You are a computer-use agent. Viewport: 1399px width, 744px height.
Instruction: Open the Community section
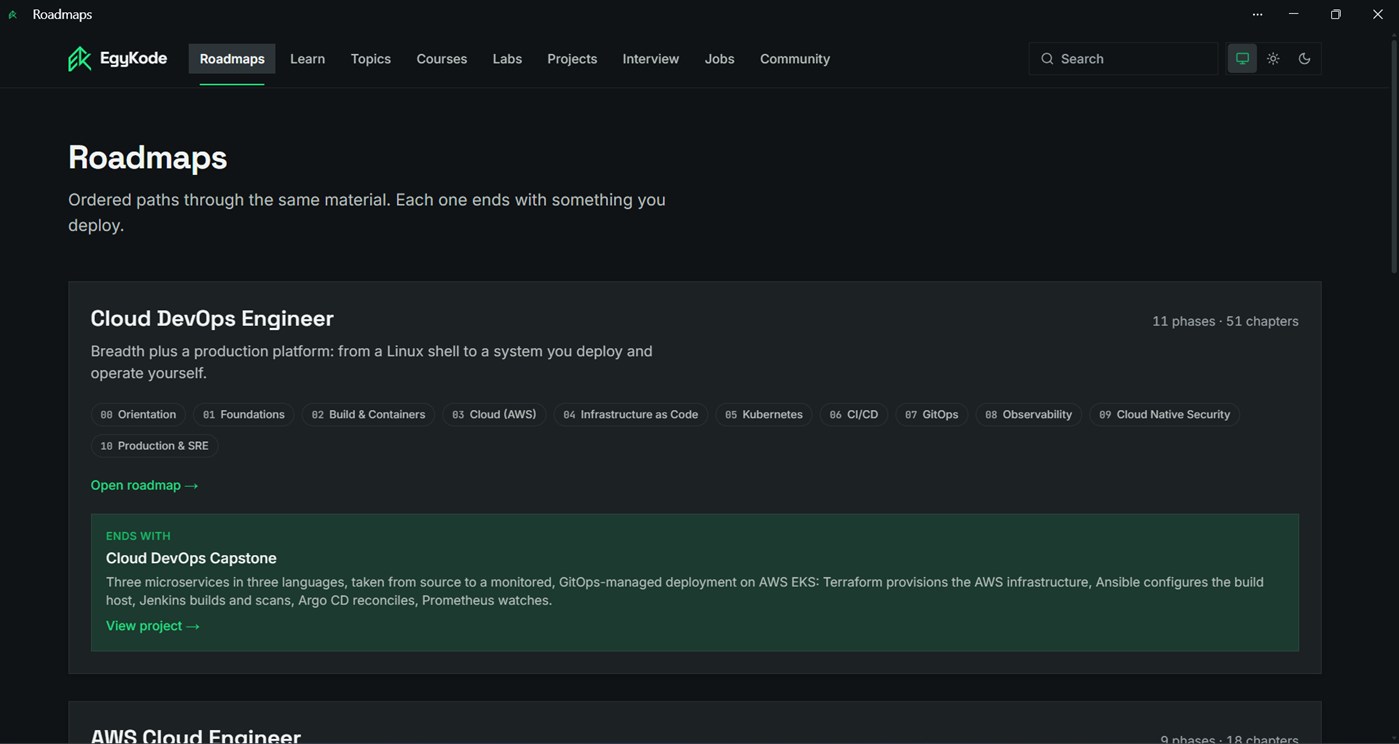[795, 59]
